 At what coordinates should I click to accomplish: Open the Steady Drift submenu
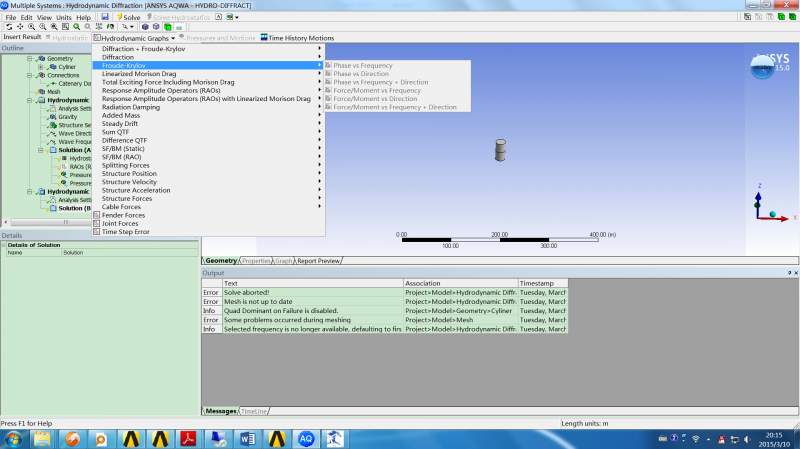208,123
